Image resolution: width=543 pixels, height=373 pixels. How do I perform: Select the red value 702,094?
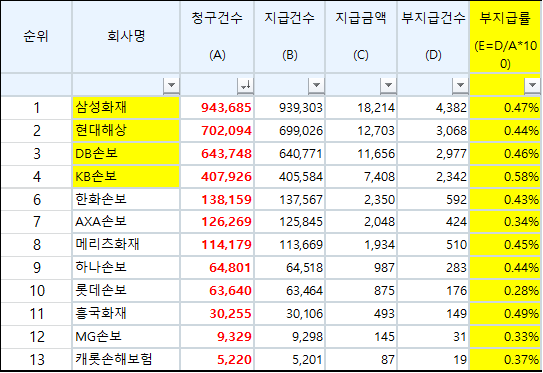pyautogui.click(x=226, y=131)
